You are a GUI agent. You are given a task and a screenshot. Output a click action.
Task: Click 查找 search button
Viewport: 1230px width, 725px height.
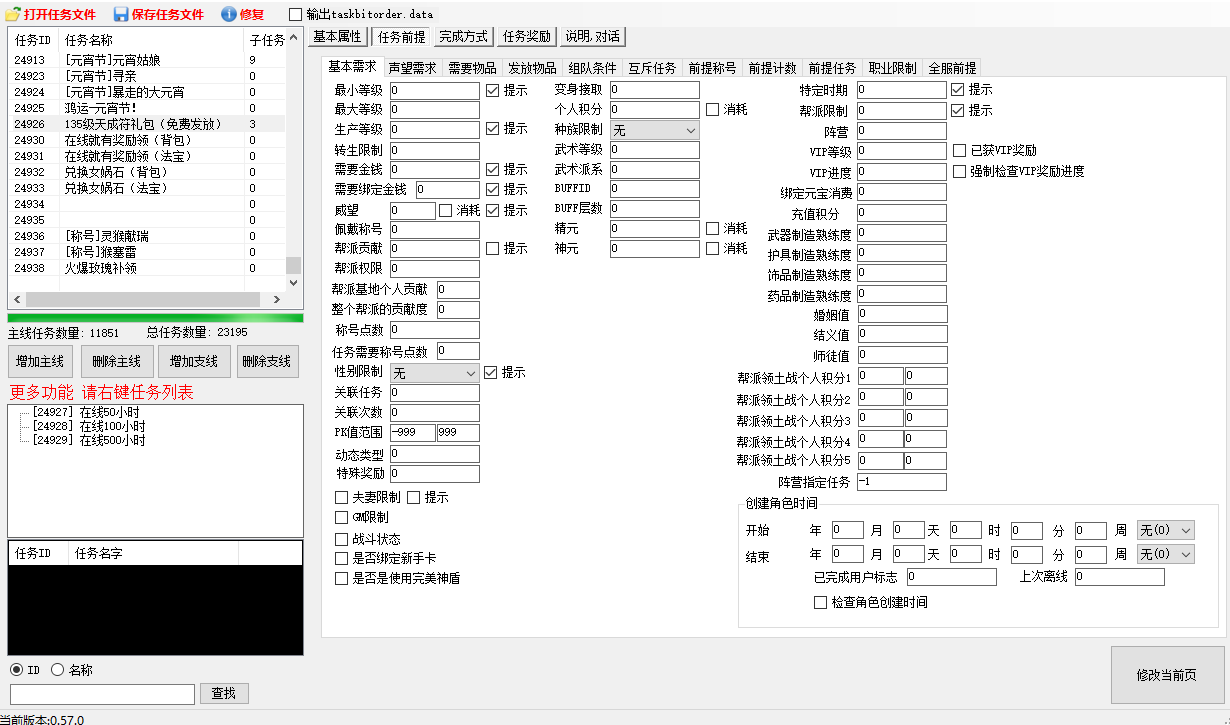pyautogui.click(x=225, y=693)
